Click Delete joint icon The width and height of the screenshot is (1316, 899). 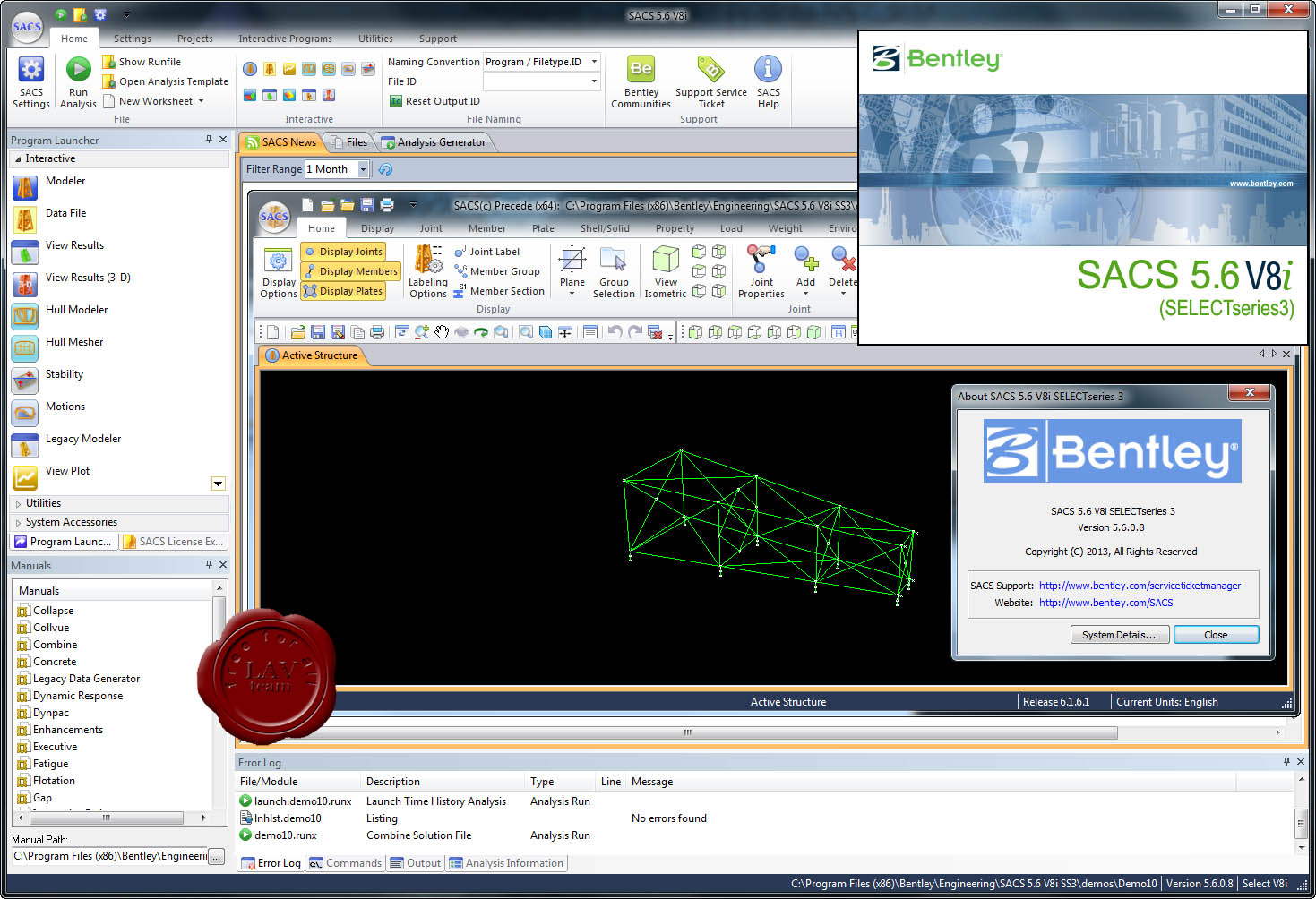[x=843, y=260]
